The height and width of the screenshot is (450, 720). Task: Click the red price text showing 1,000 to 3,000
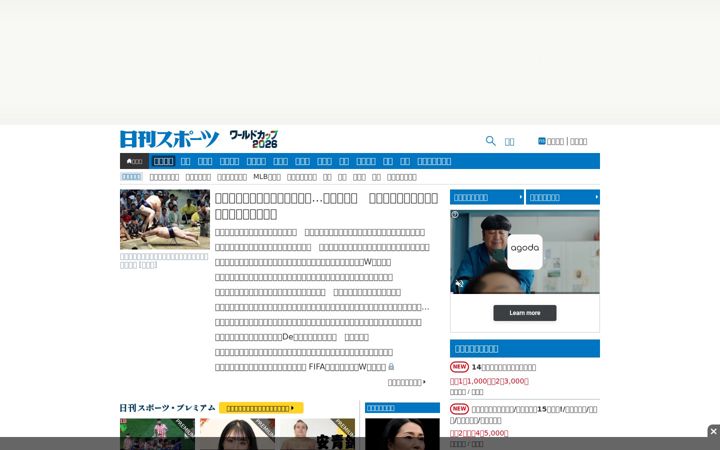[x=489, y=381]
